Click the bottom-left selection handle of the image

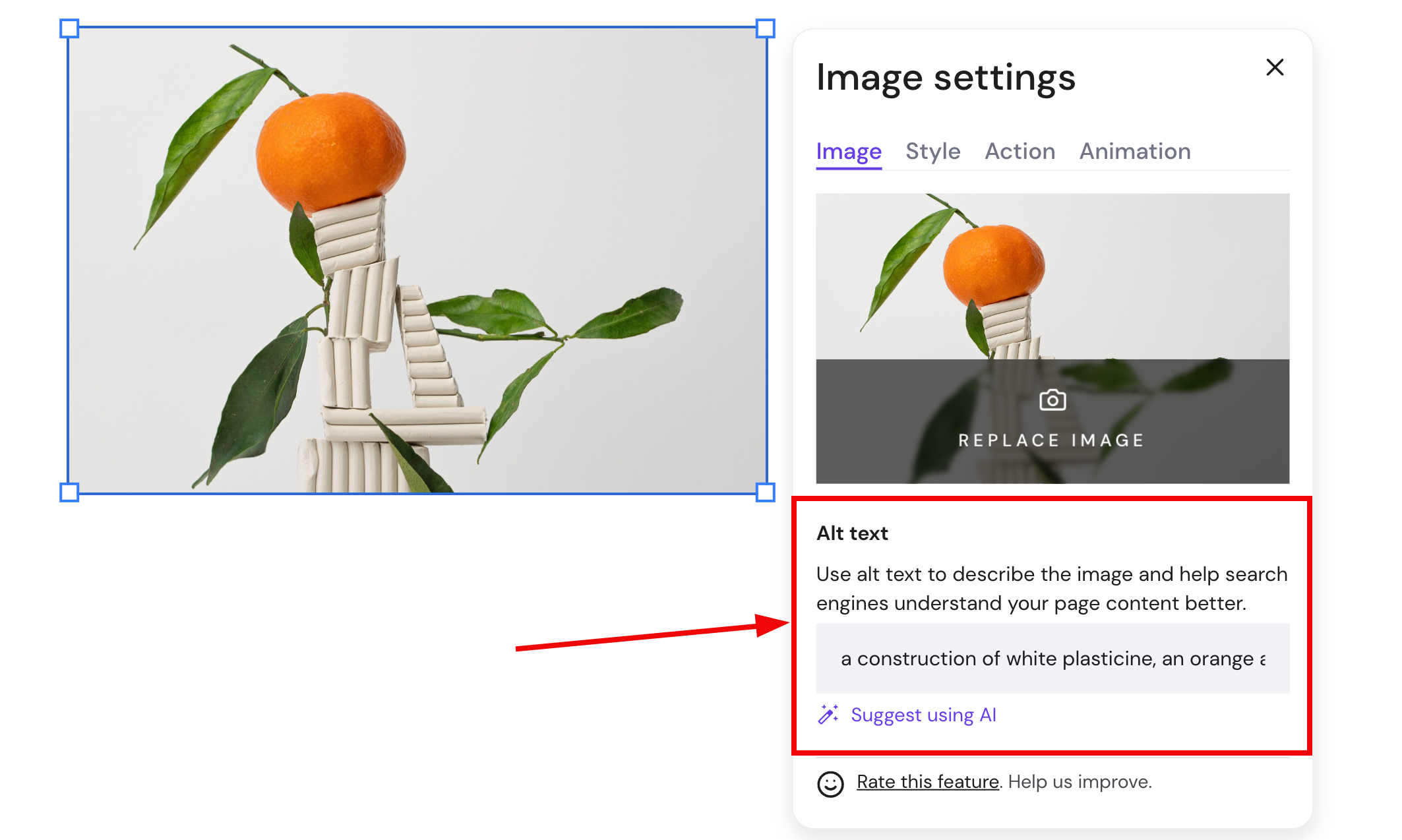[70, 491]
